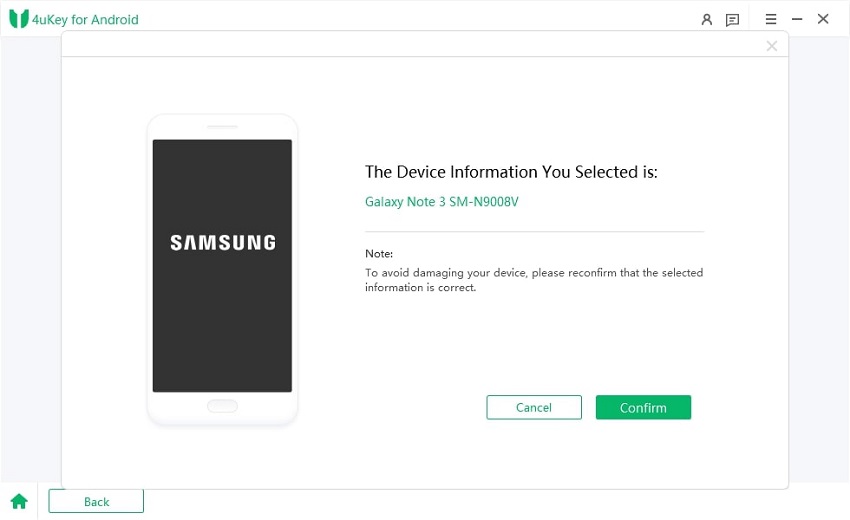Click the heading 'The Device Information You Selected is:'

[x=511, y=172]
